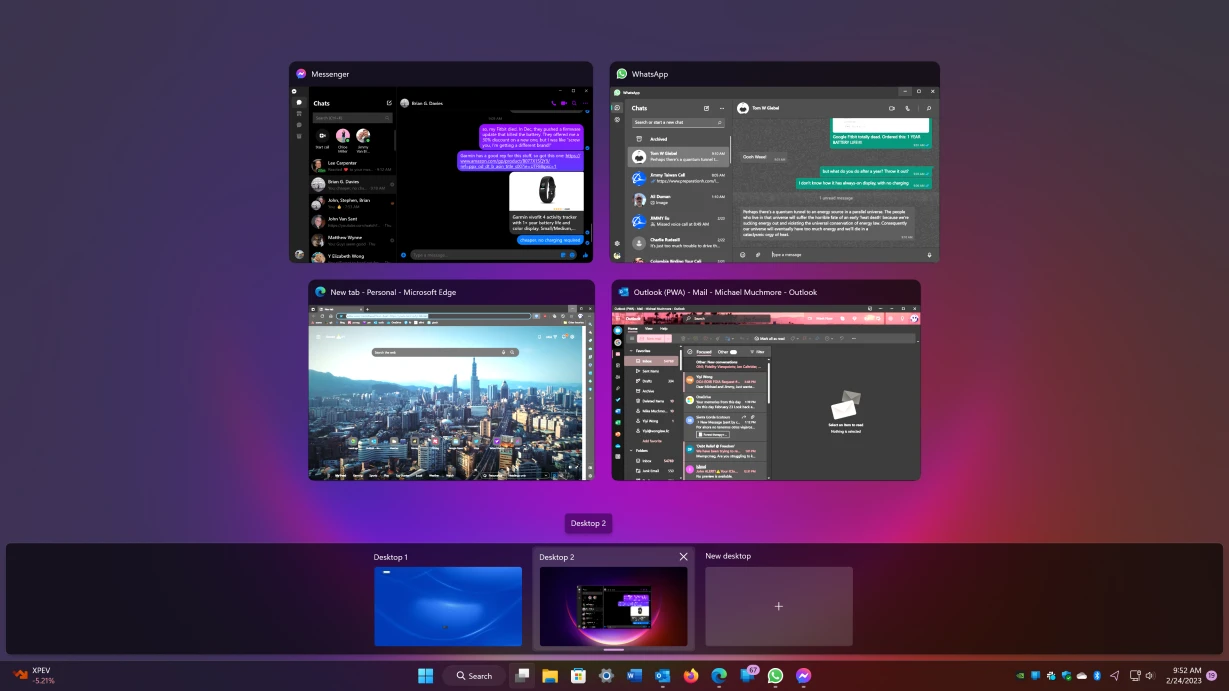Select Messenger's Start call shortcut
This screenshot has height=691, width=1229.
point(323,136)
